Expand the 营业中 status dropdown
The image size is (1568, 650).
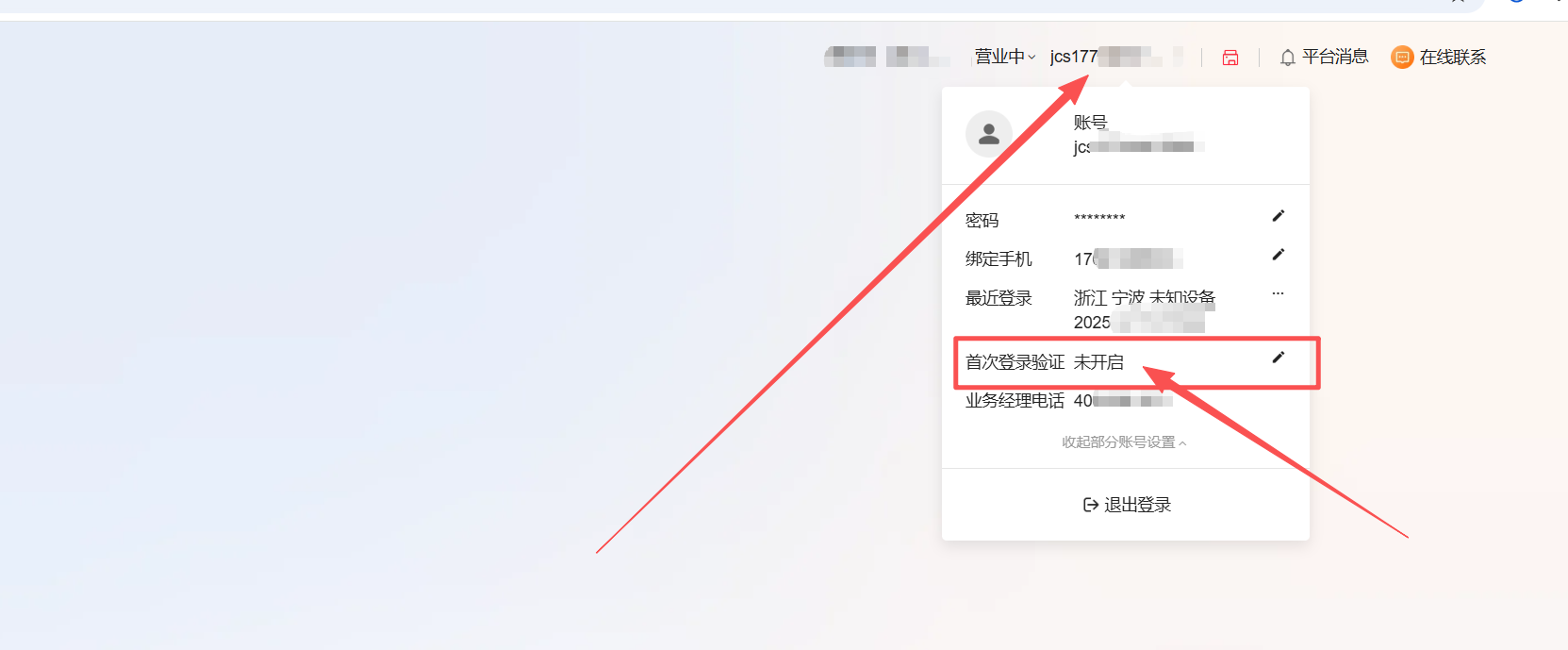click(1005, 57)
